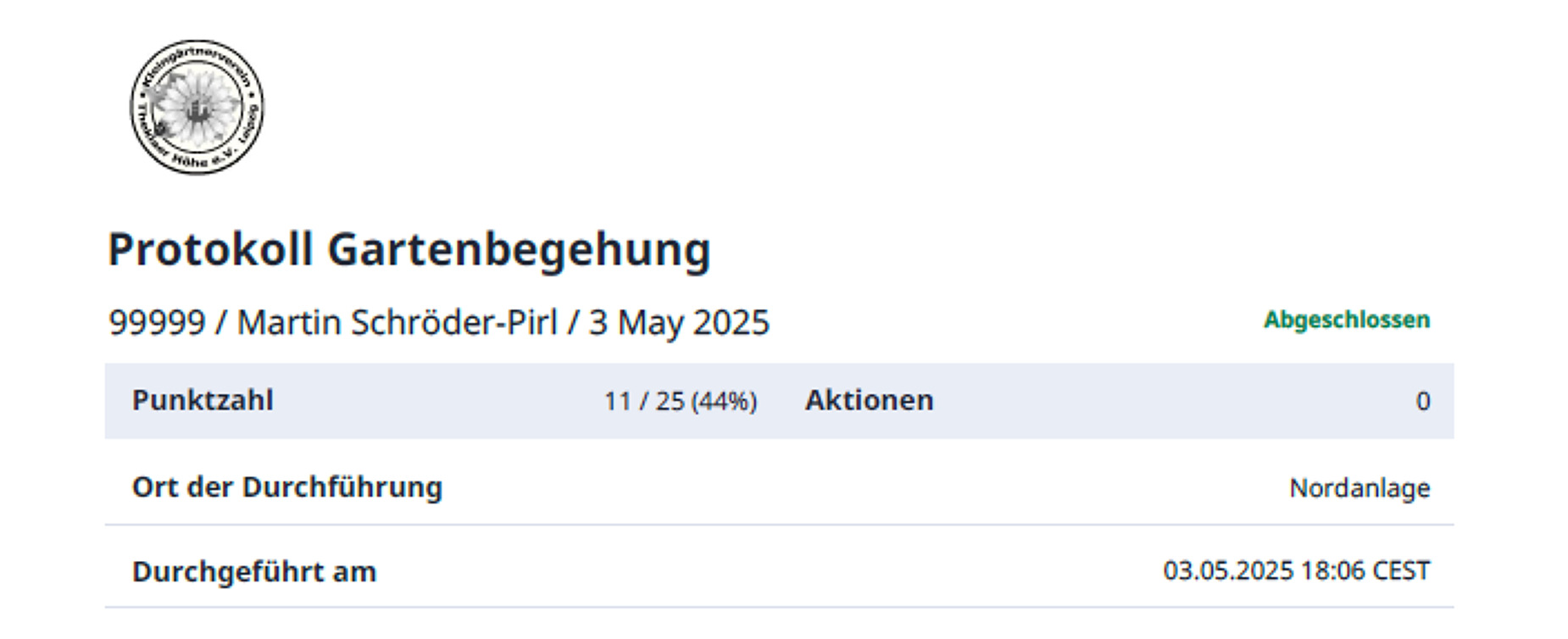The image size is (1568, 639).
Task: Click the score value 11 / 25 (44%)
Action: (x=681, y=401)
